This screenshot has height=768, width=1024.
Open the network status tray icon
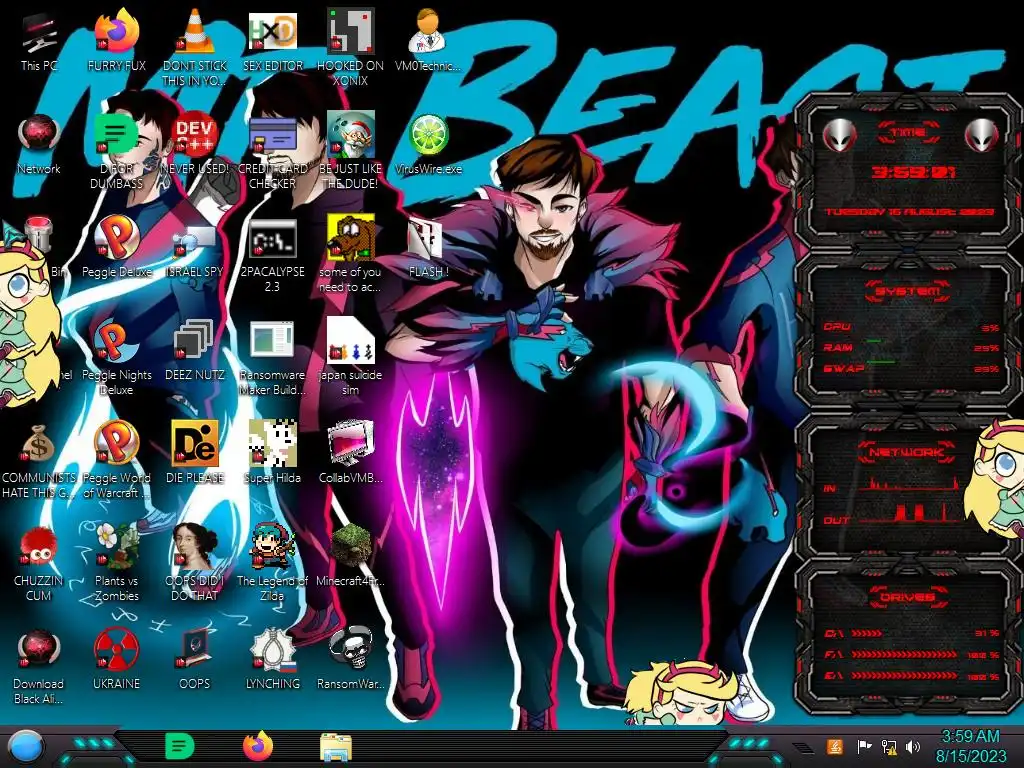point(888,746)
